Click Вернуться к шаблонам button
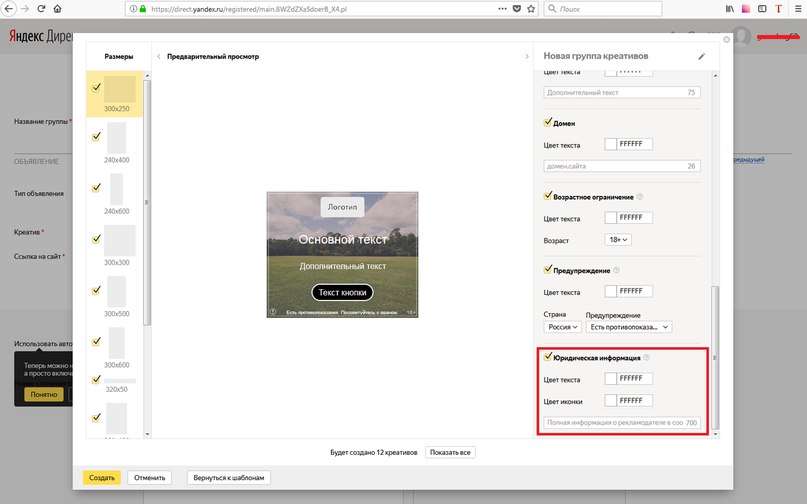Image resolution: width=807 pixels, height=504 pixels. tap(229, 478)
